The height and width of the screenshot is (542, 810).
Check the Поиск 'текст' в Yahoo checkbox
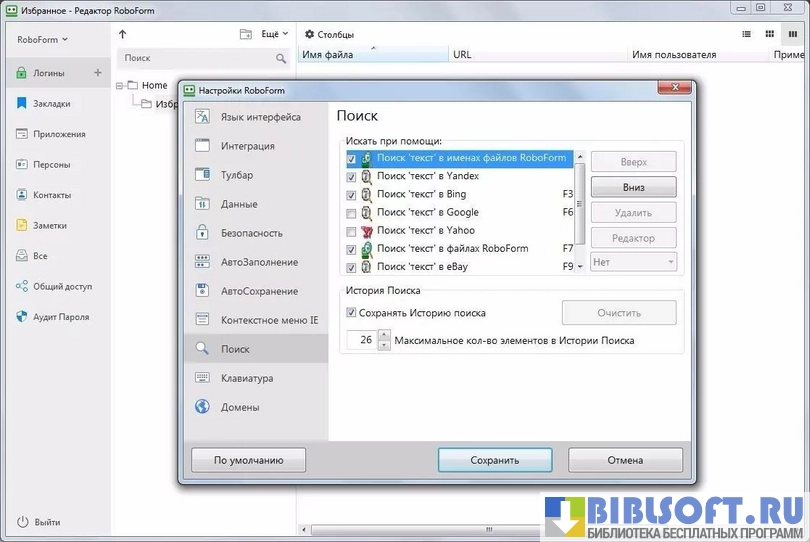click(351, 231)
